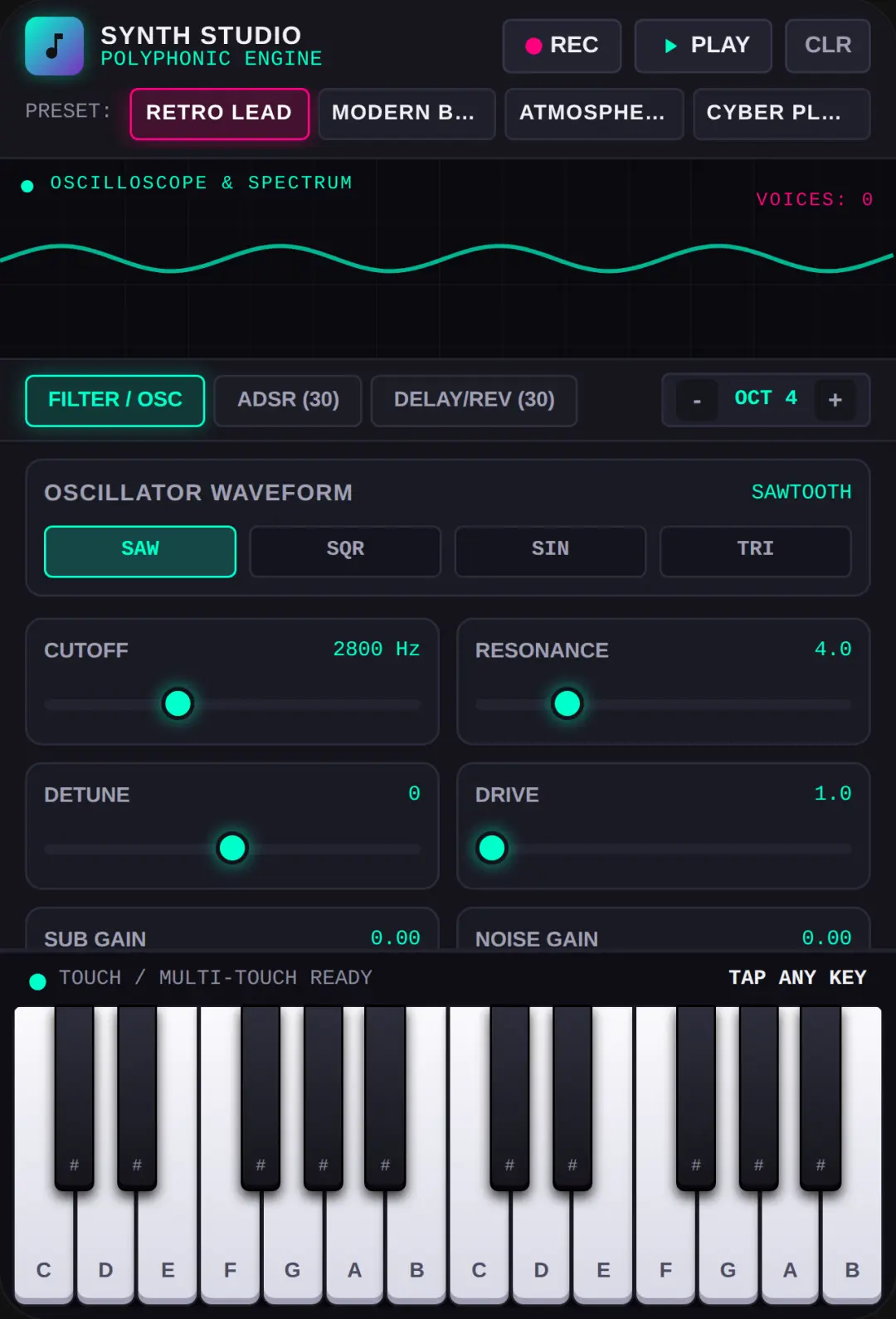Pick the CYBER PL... preset

[782, 114]
